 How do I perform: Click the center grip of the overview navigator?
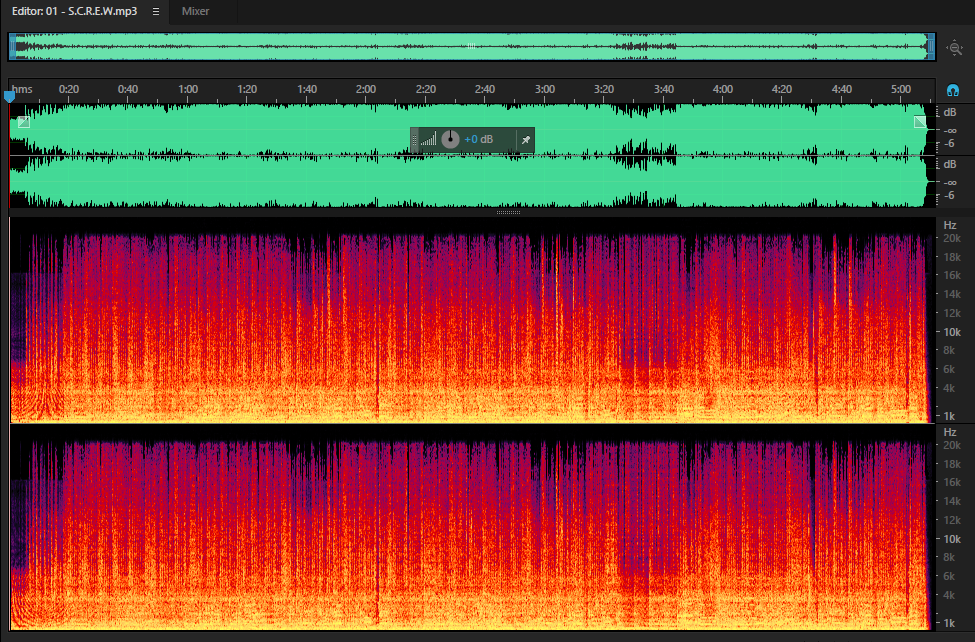click(471, 46)
